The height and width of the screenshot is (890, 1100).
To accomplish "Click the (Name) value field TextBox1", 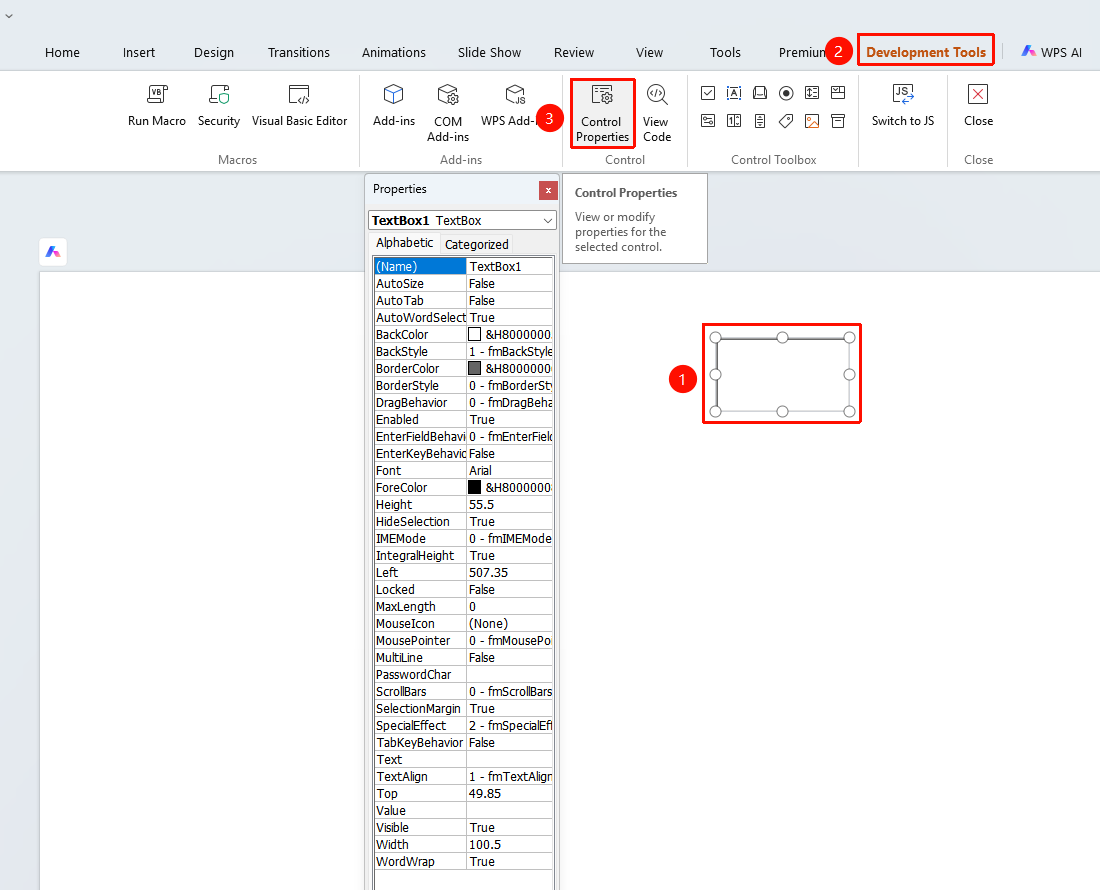I will point(510,267).
